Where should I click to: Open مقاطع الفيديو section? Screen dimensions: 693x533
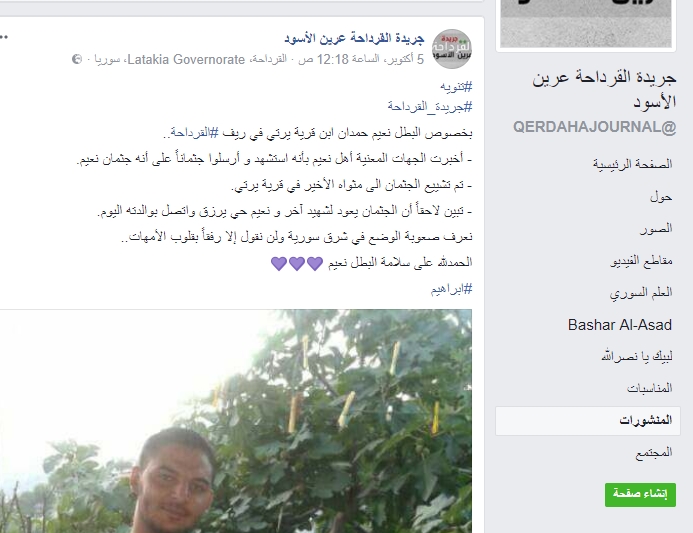[641, 261]
